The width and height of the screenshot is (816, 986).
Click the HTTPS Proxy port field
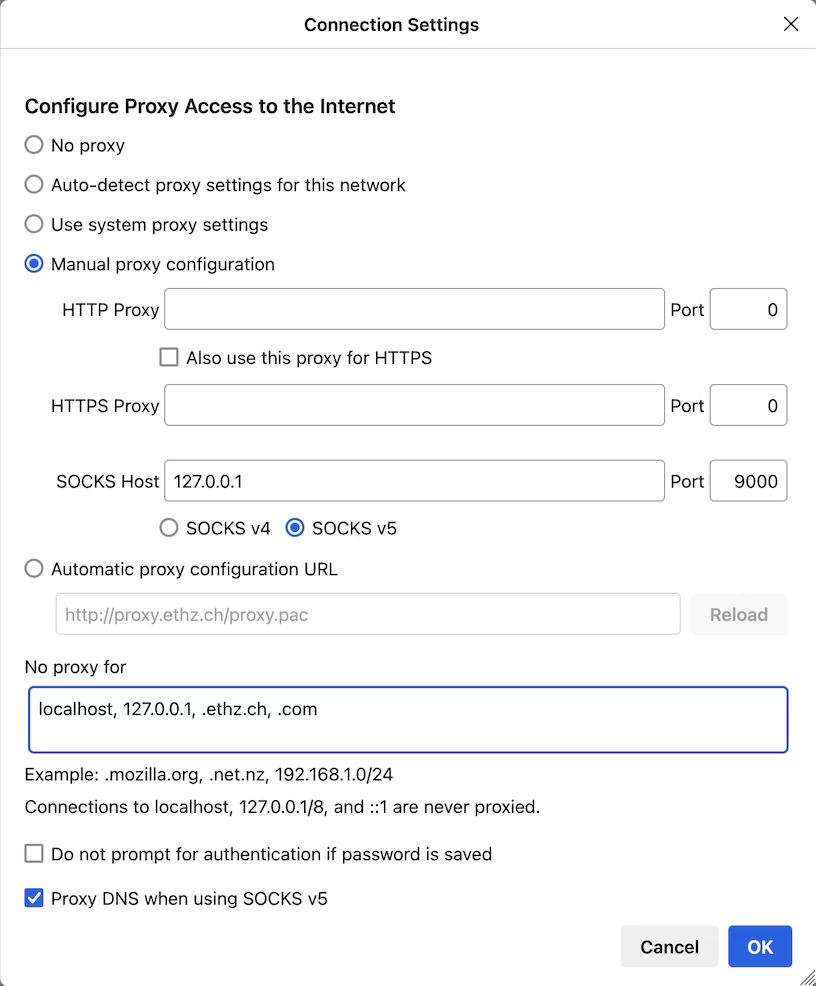[748, 406]
